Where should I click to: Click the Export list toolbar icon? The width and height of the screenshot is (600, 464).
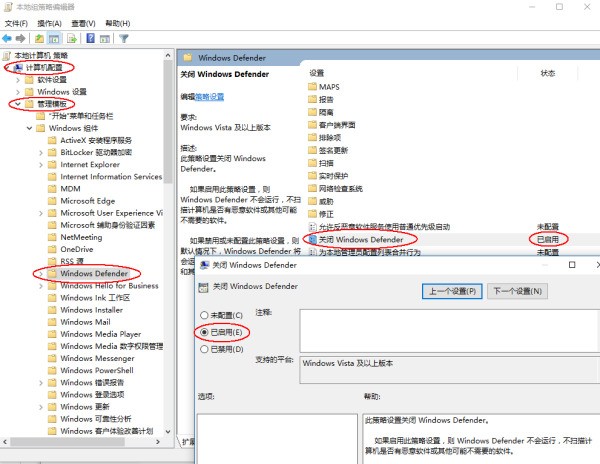click(x=72, y=38)
